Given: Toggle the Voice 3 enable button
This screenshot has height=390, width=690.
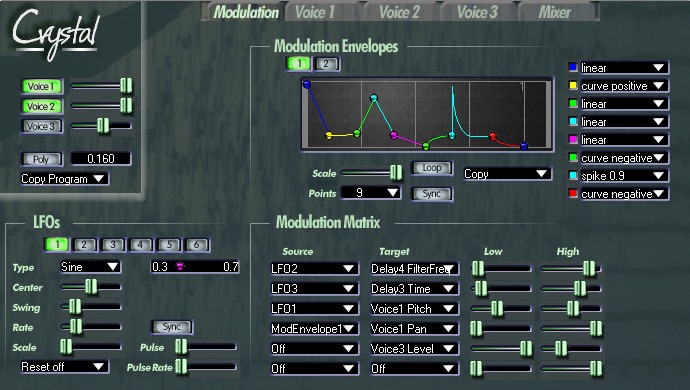Looking at the screenshot, I should coord(42,126).
